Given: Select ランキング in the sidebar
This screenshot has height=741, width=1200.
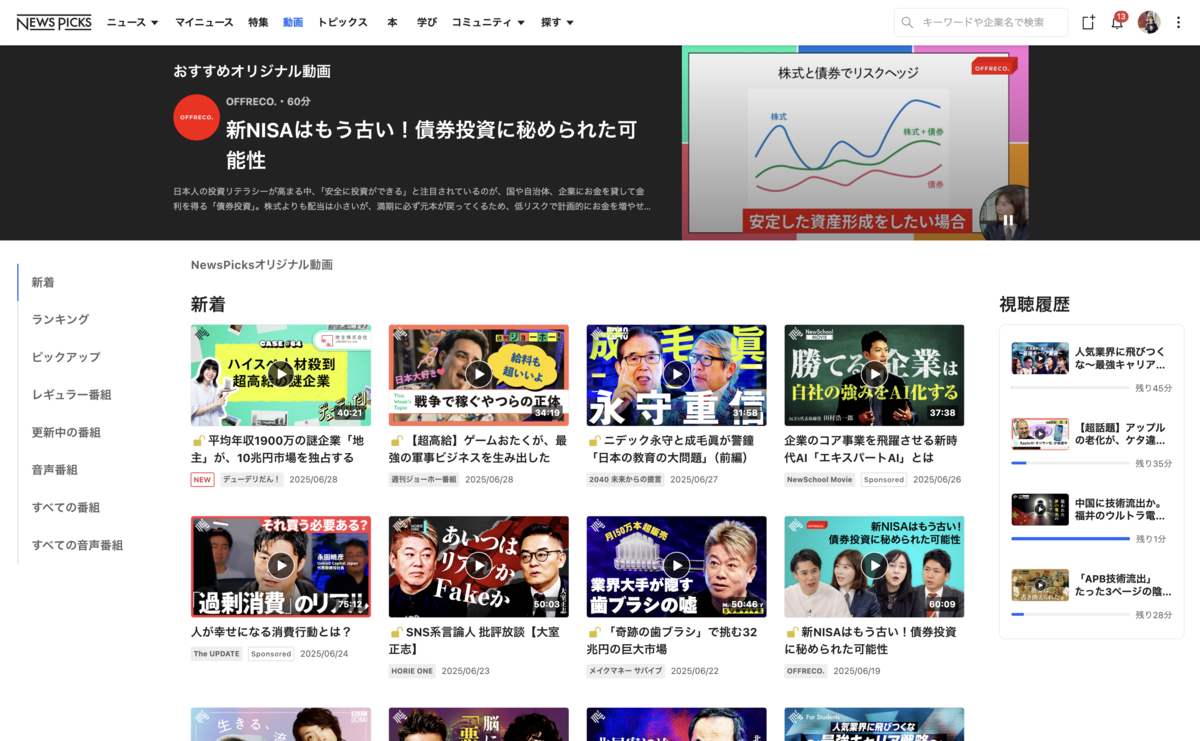Looking at the screenshot, I should click(x=60, y=320).
